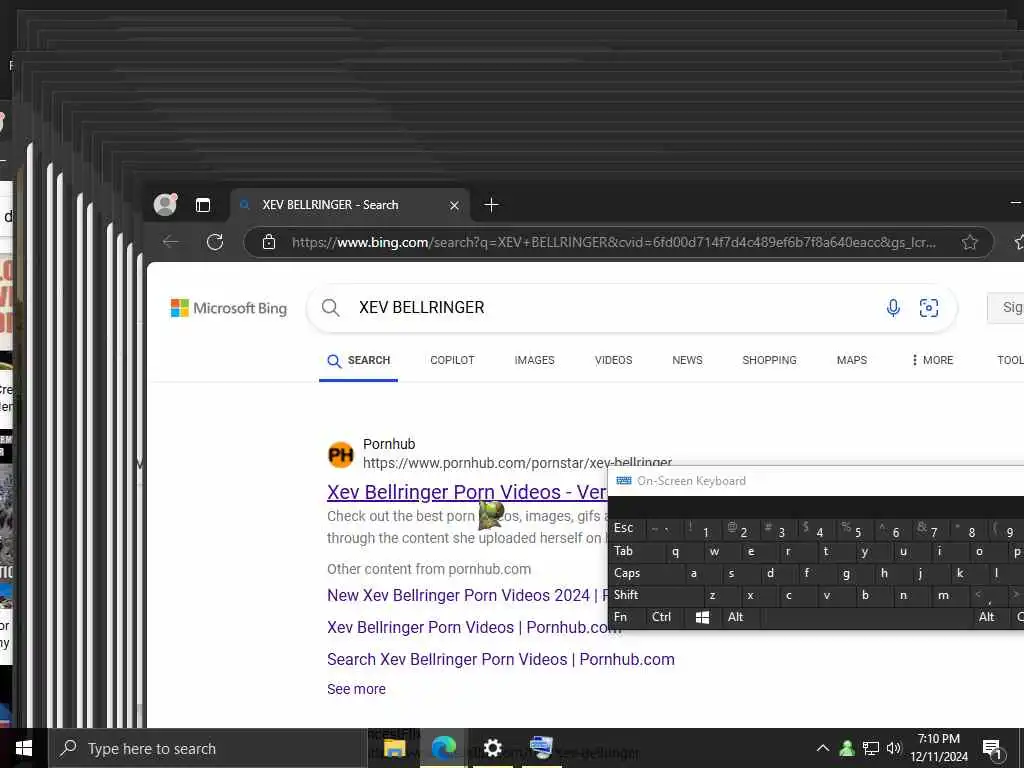This screenshot has height=768, width=1024.
Task: Switch to the MAPS tab
Action: point(852,360)
